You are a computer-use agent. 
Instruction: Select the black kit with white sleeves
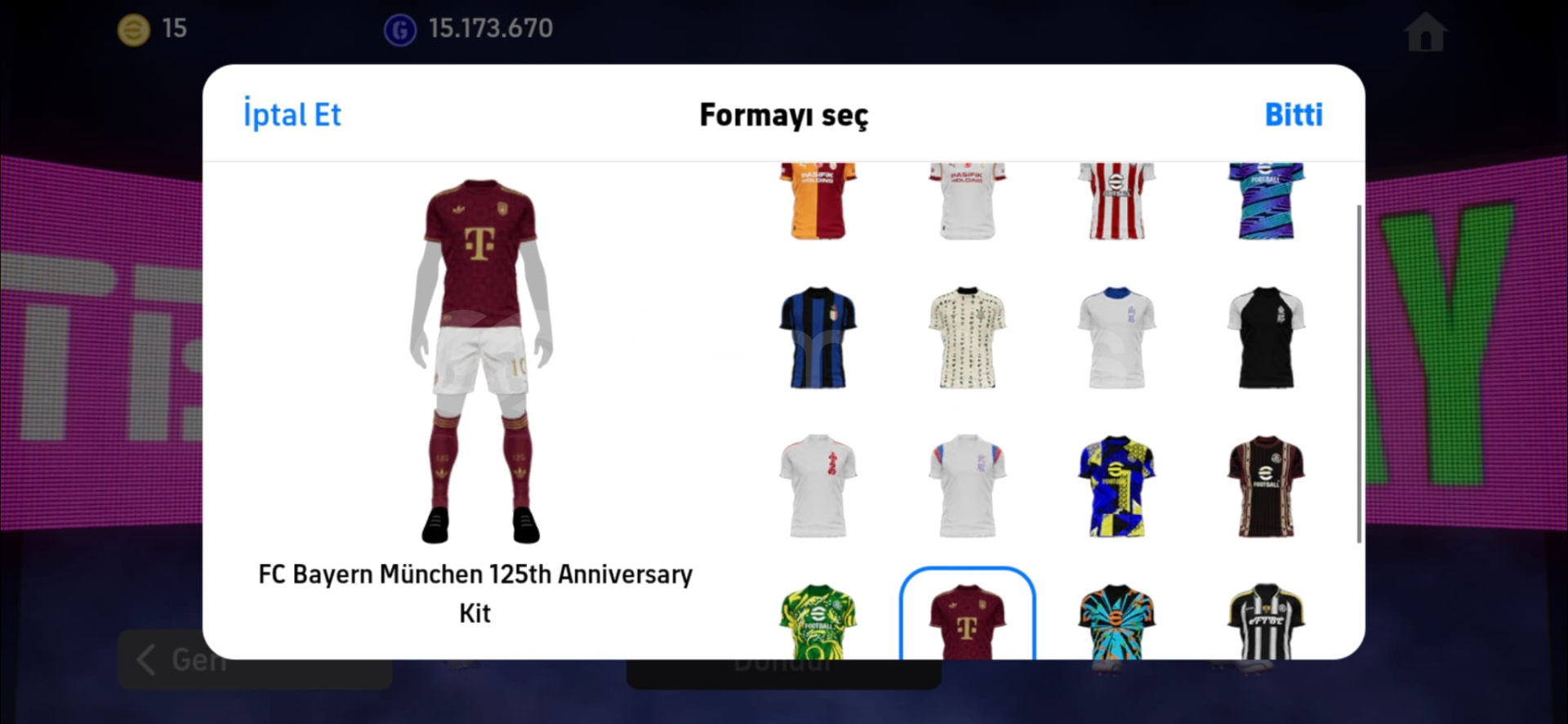tap(1266, 337)
